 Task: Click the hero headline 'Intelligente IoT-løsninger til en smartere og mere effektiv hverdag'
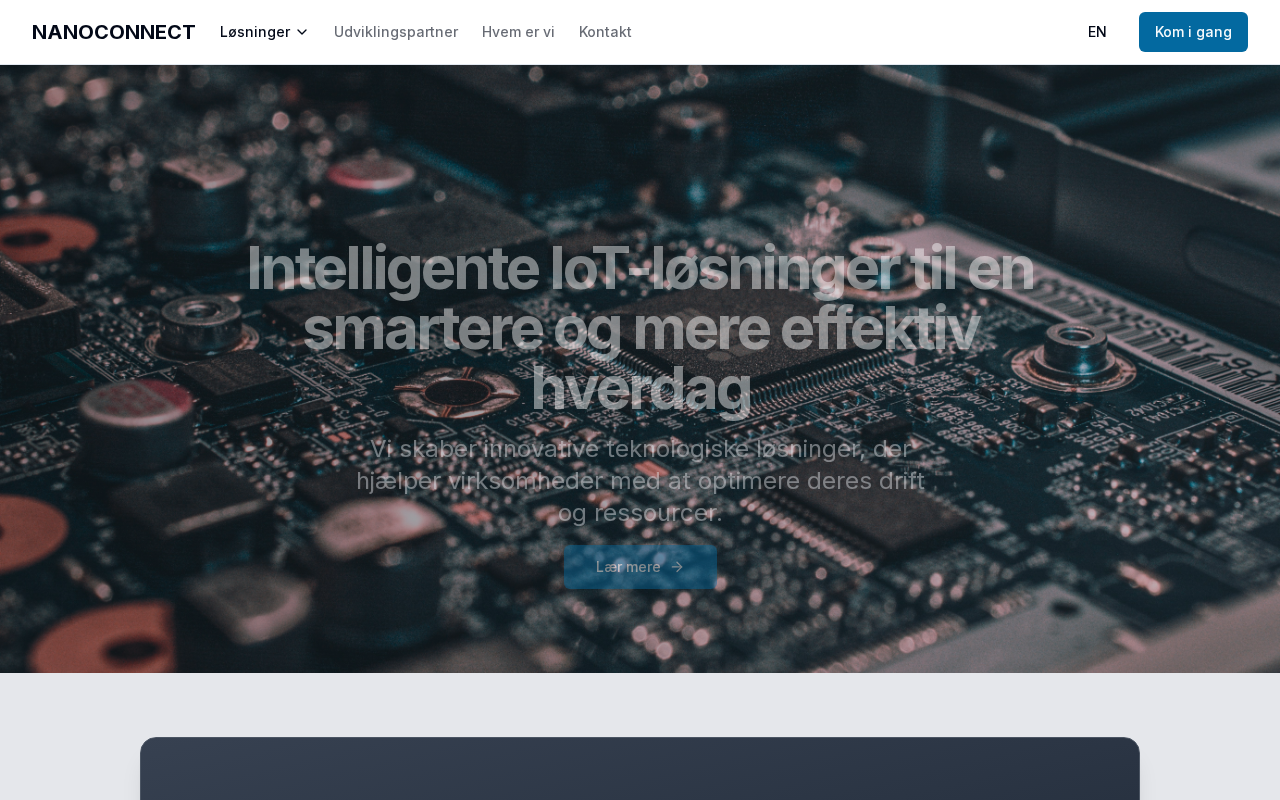point(640,328)
